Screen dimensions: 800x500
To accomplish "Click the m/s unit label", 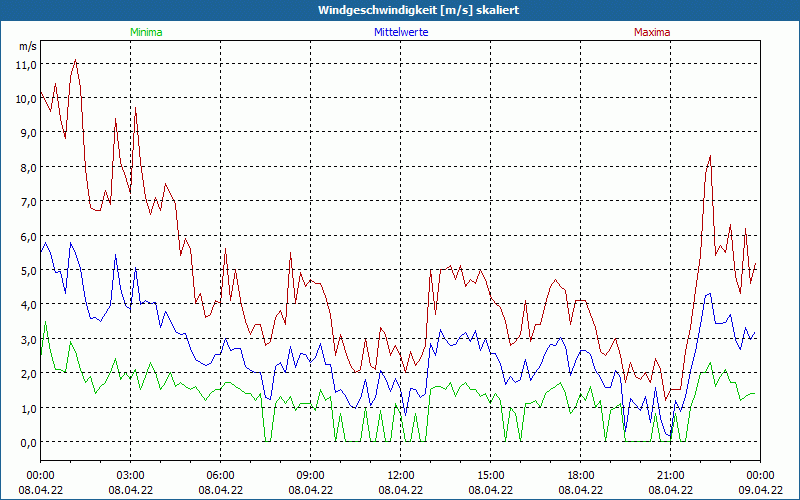I will click(27, 46).
